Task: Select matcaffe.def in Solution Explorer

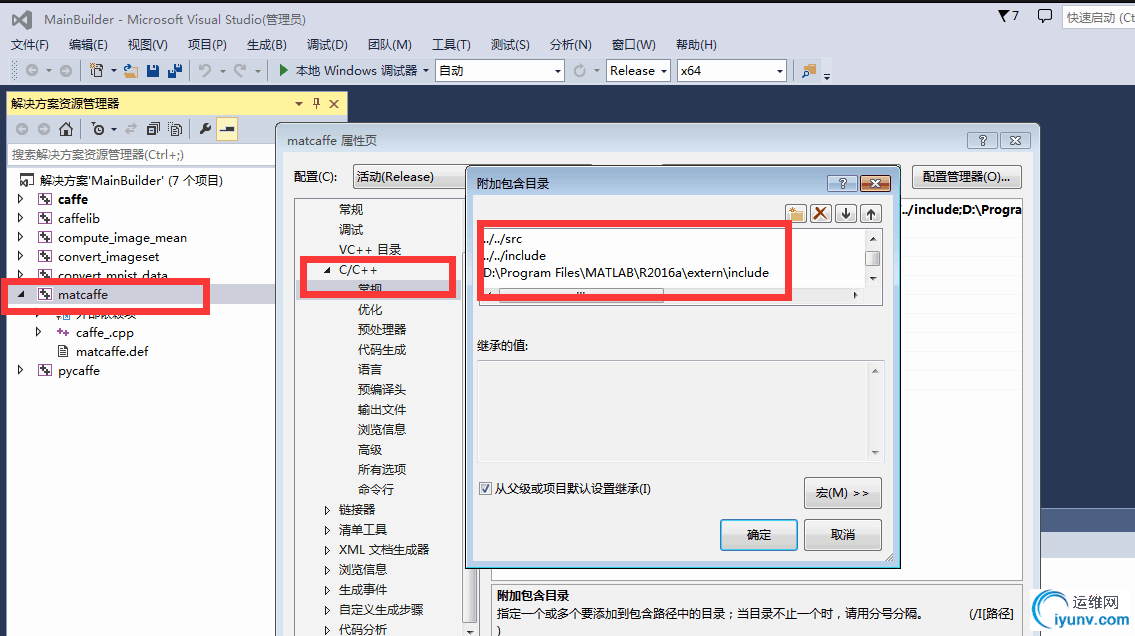Action: tap(112, 352)
